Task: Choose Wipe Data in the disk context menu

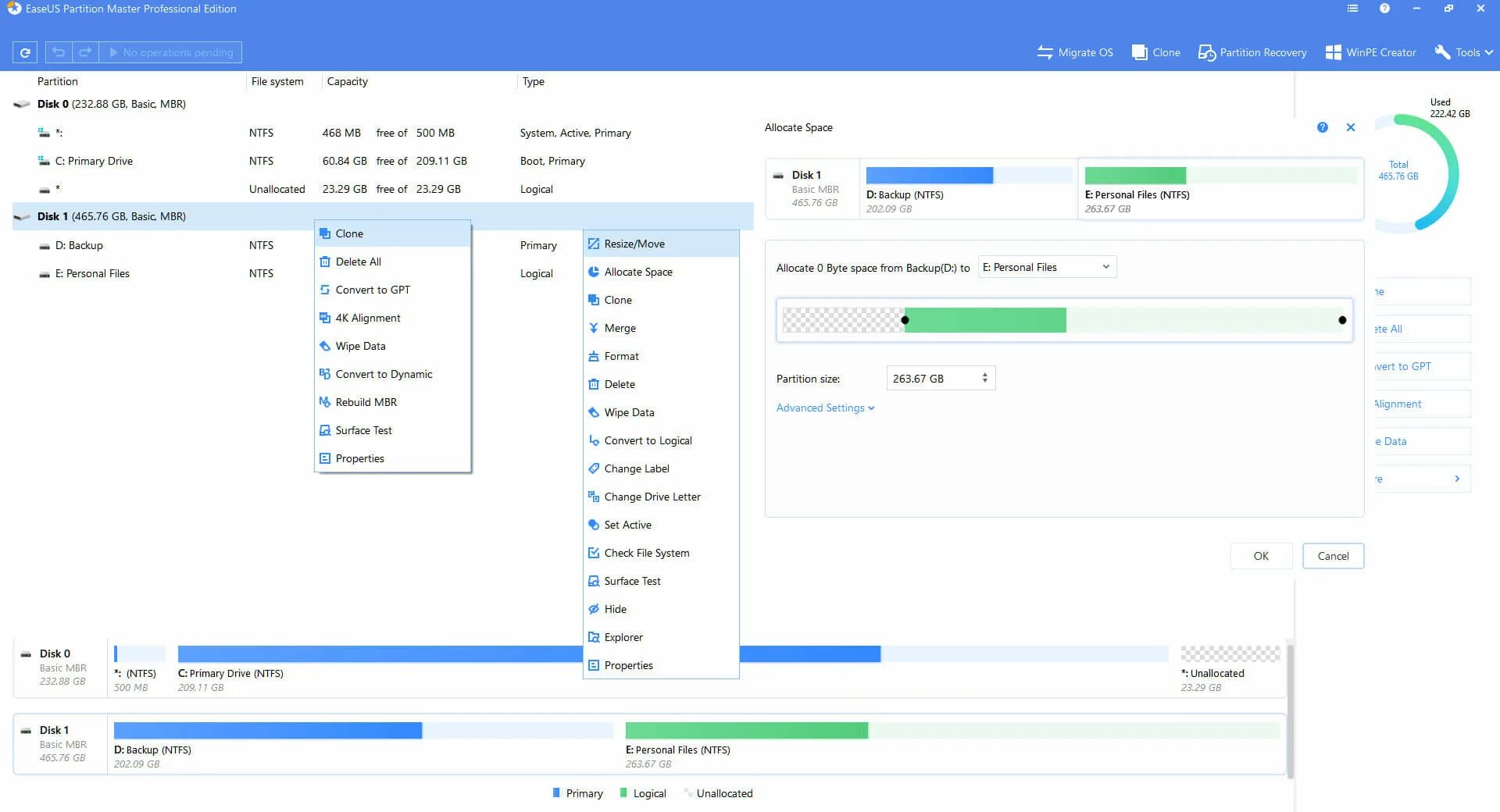Action: point(393,346)
